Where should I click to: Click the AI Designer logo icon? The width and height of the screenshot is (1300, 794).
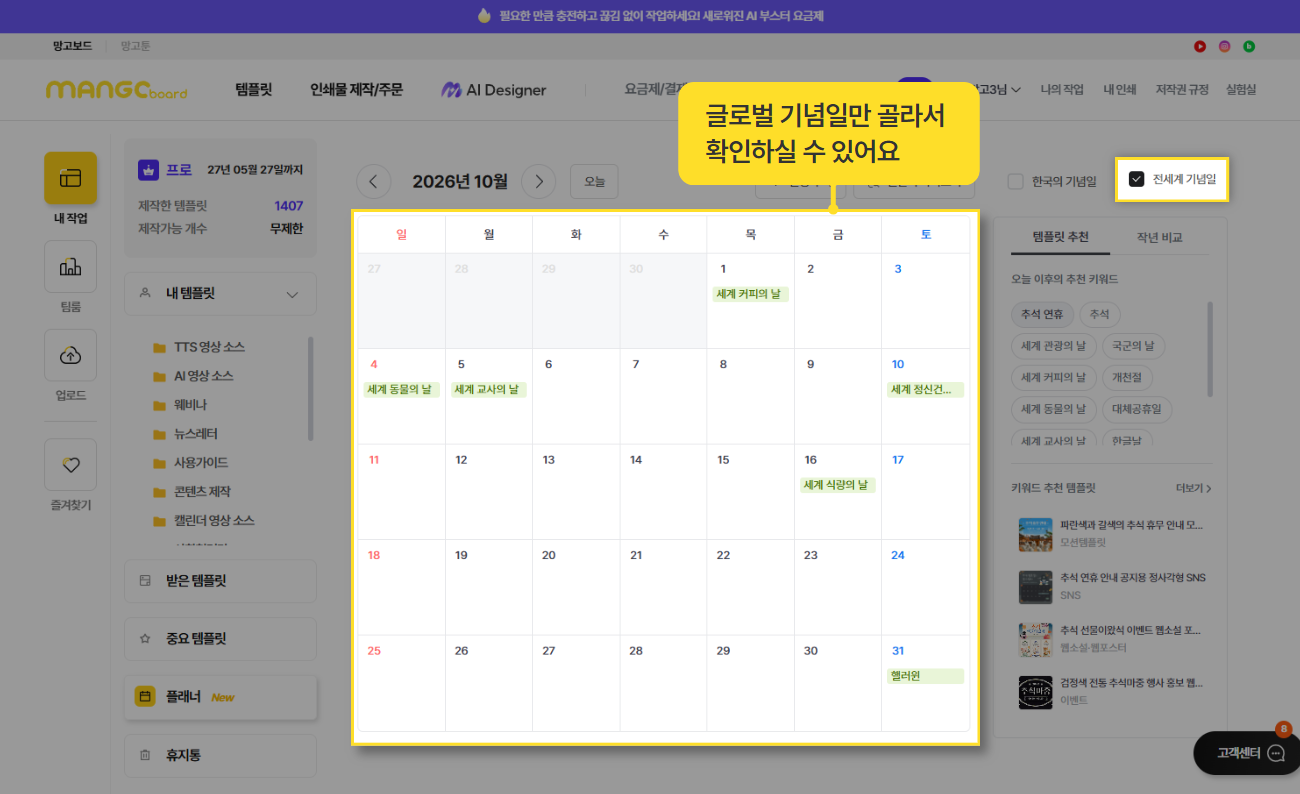(451, 90)
